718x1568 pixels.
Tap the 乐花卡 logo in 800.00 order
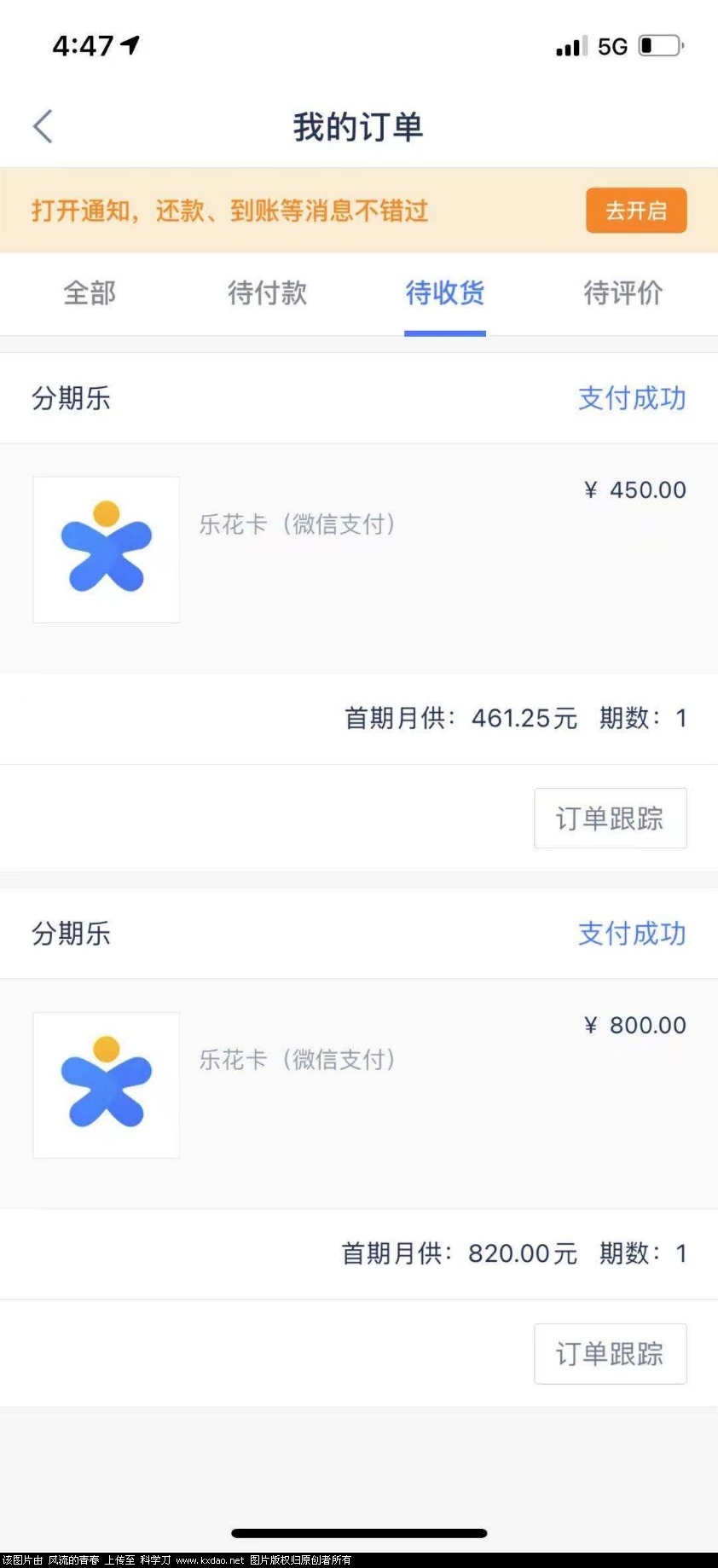[106, 1085]
